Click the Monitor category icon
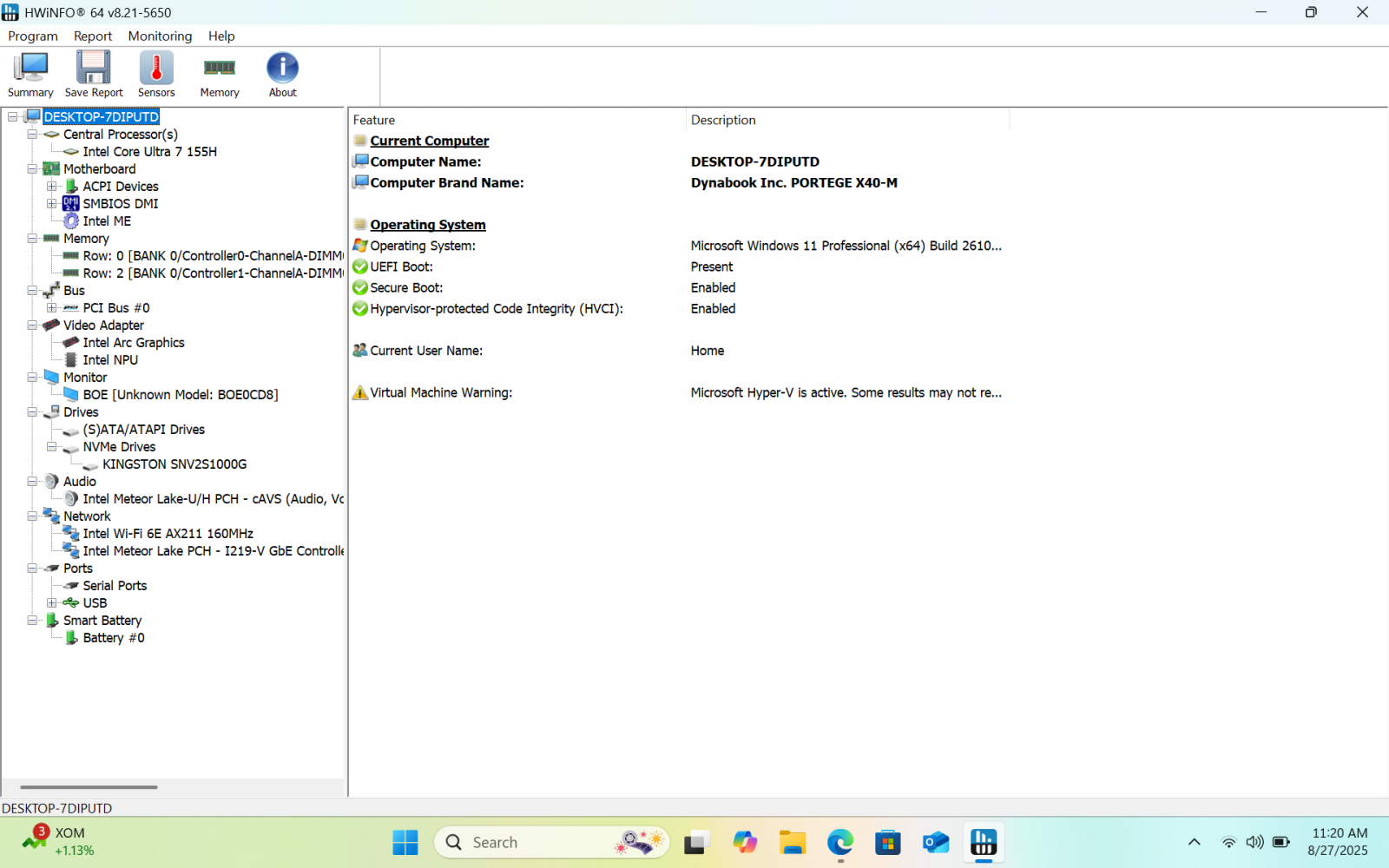The width and height of the screenshot is (1389, 868). tap(52, 377)
